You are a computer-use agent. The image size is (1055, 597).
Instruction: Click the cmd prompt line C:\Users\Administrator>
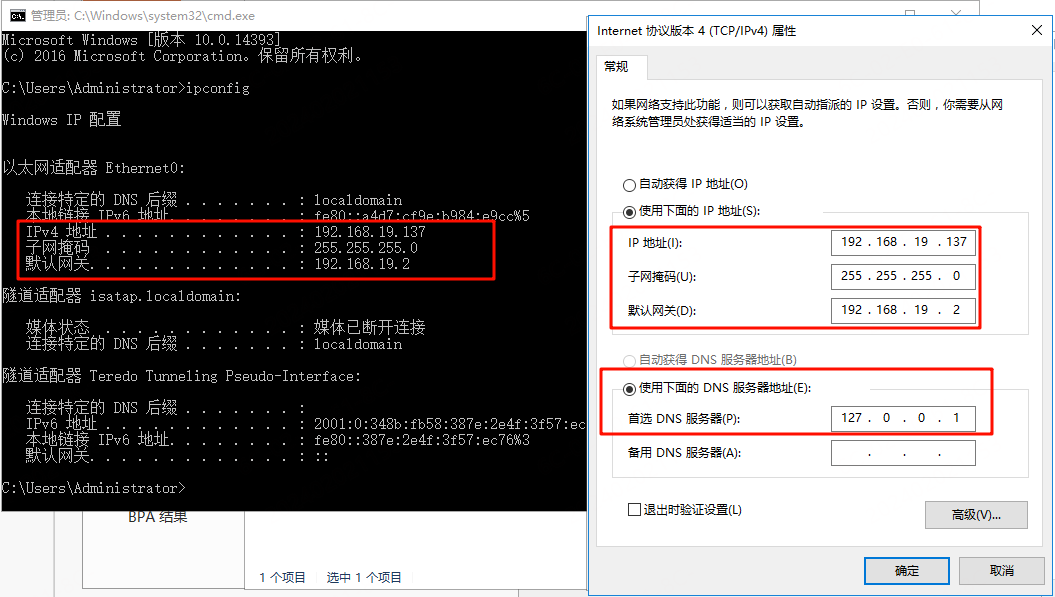click(94, 488)
